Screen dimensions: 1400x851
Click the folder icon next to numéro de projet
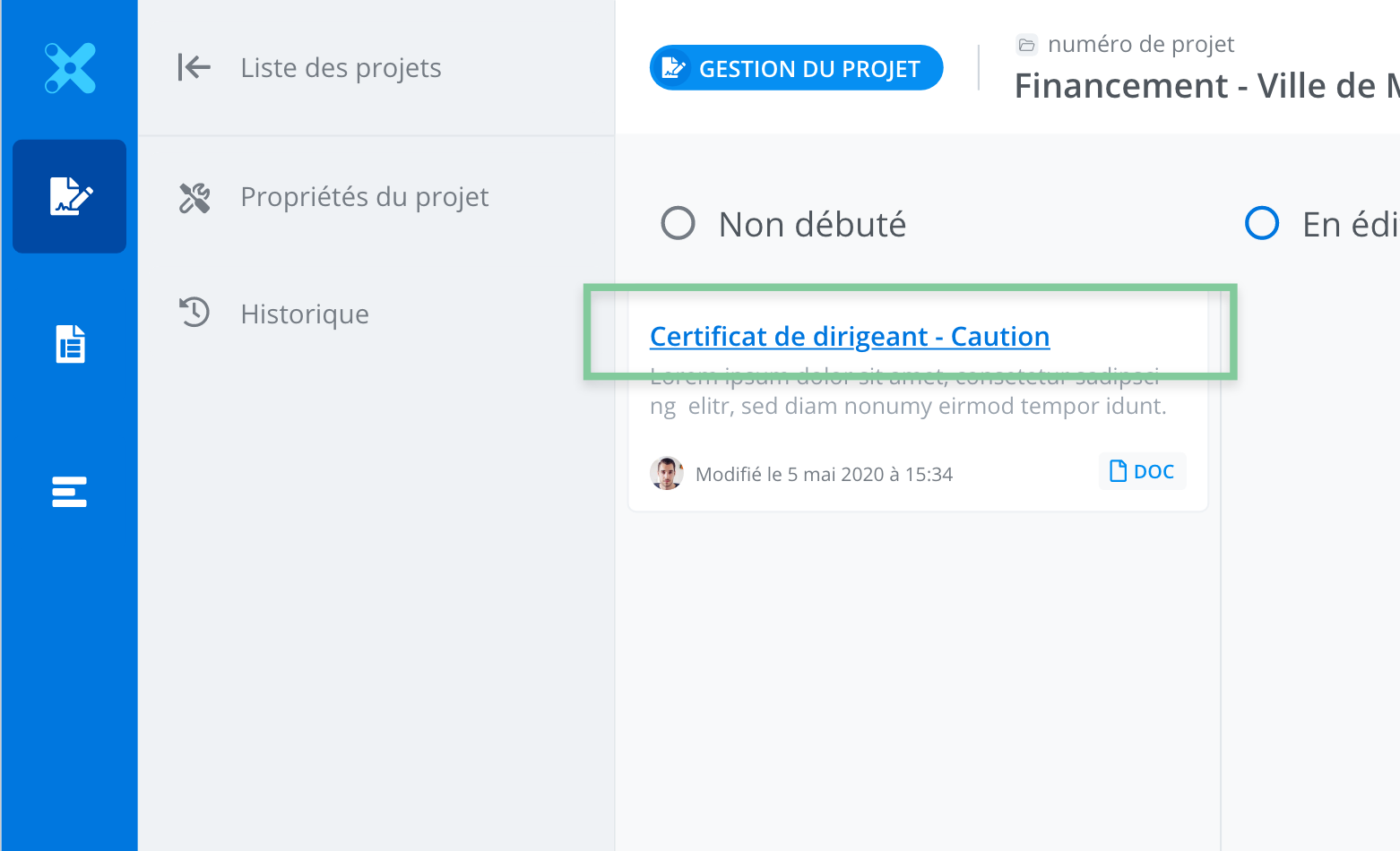[1026, 45]
